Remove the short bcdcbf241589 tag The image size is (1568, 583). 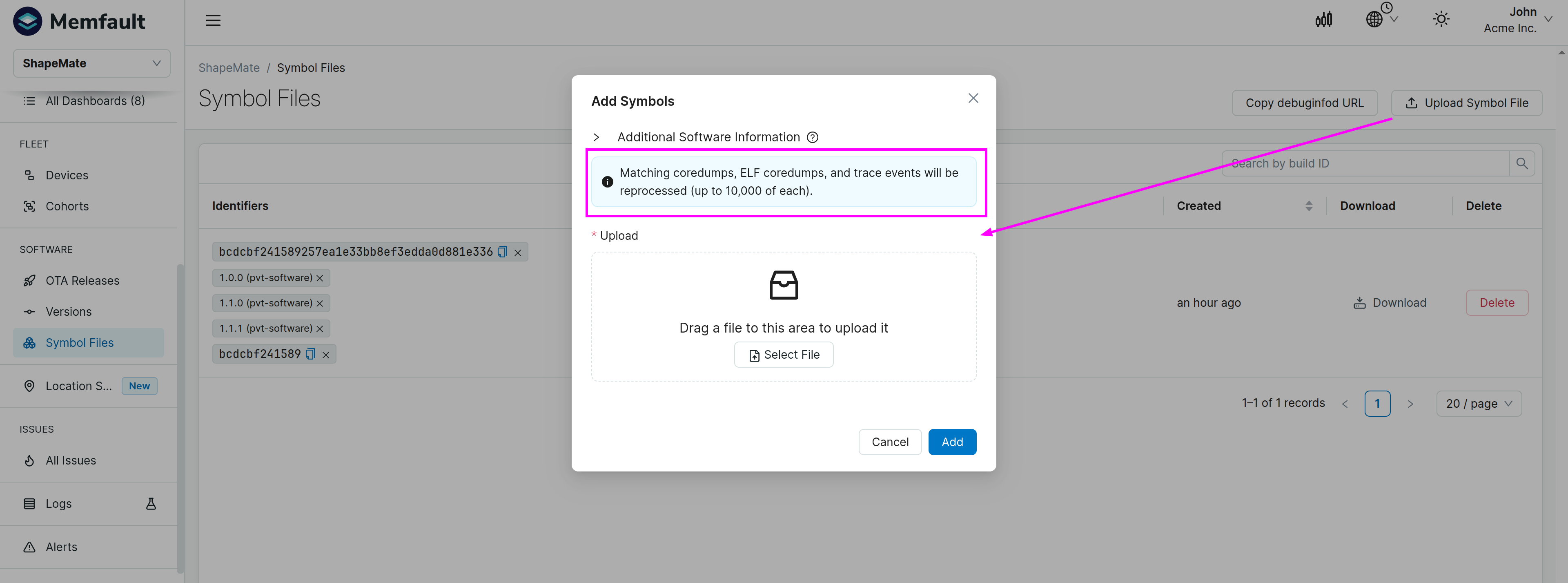(x=326, y=355)
